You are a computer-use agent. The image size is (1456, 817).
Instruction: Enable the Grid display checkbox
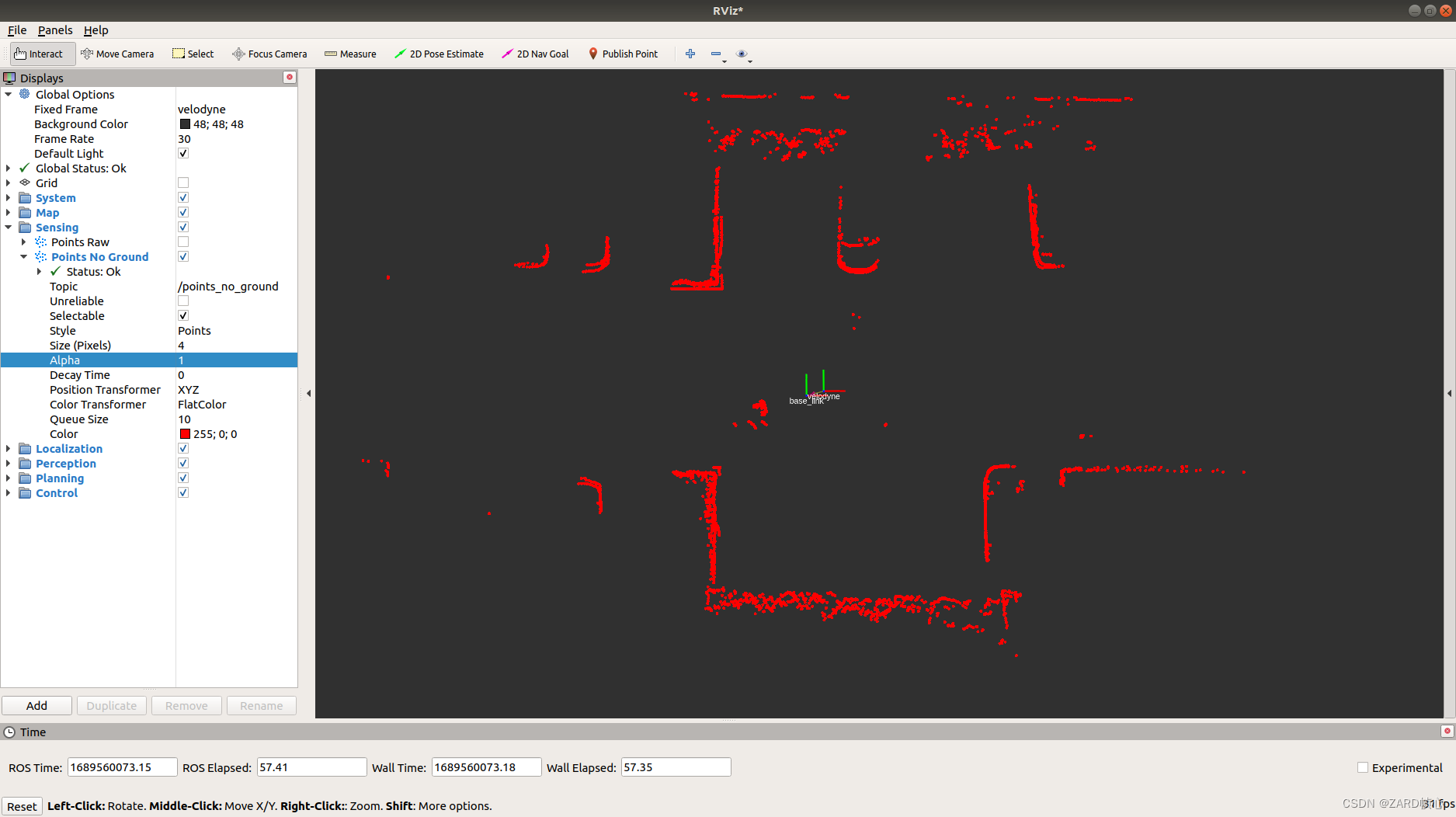pos(183,183)
